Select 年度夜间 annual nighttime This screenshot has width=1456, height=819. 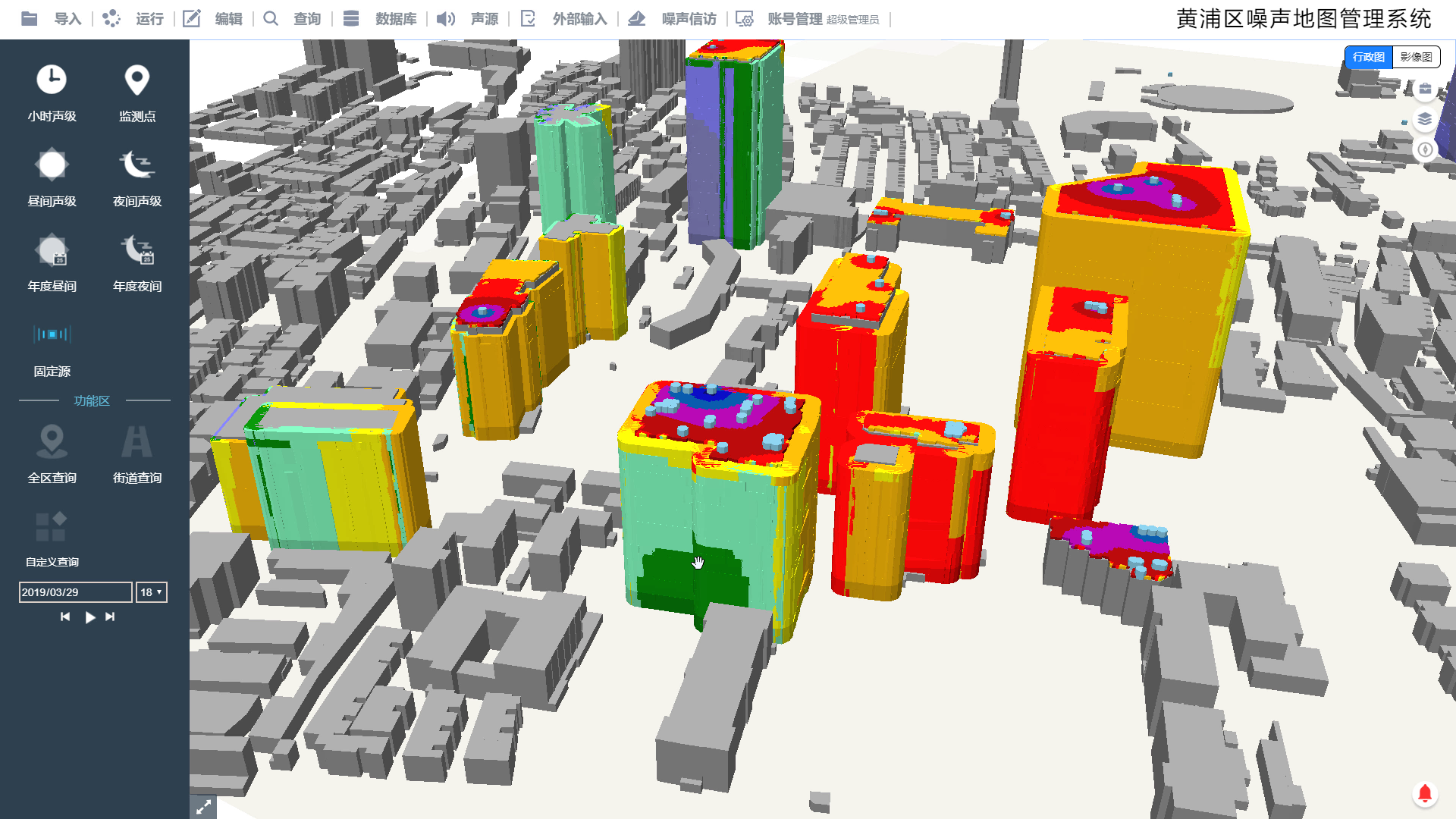click(x=137, y=264)
